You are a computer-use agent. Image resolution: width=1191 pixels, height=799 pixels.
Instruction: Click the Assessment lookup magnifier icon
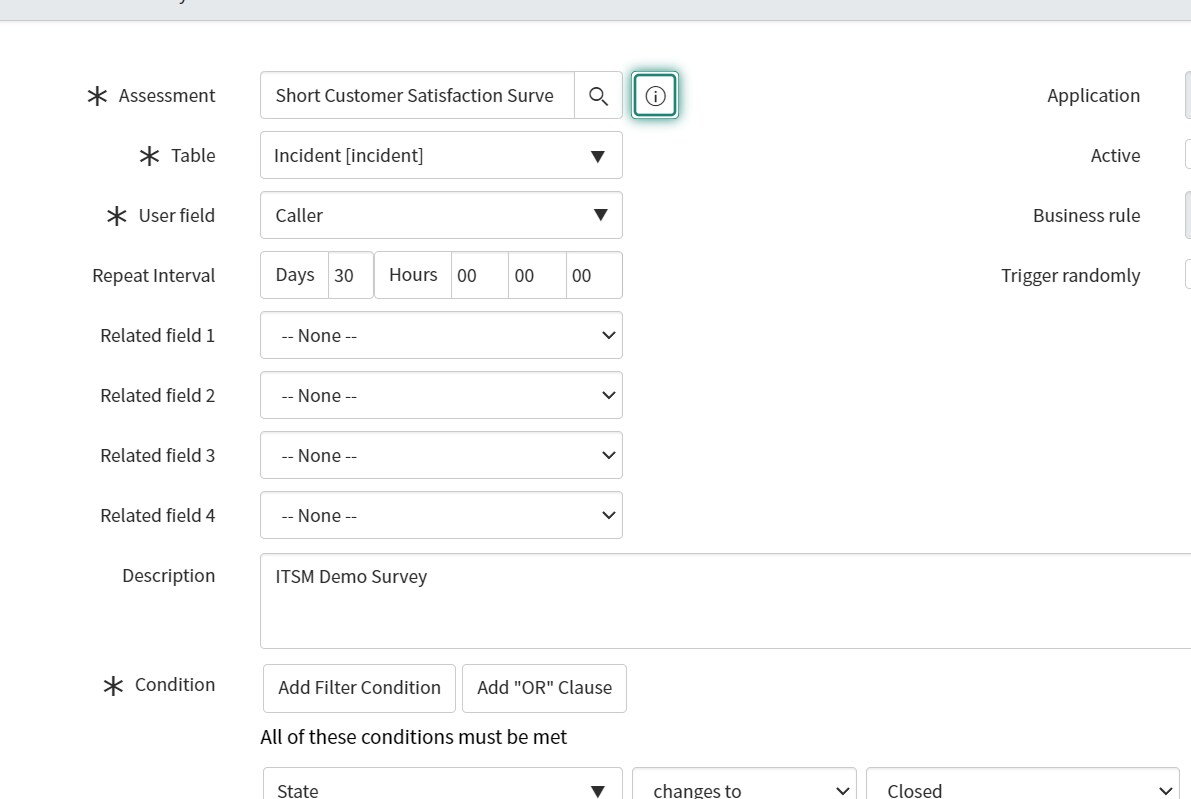click(x=599, y=96)
